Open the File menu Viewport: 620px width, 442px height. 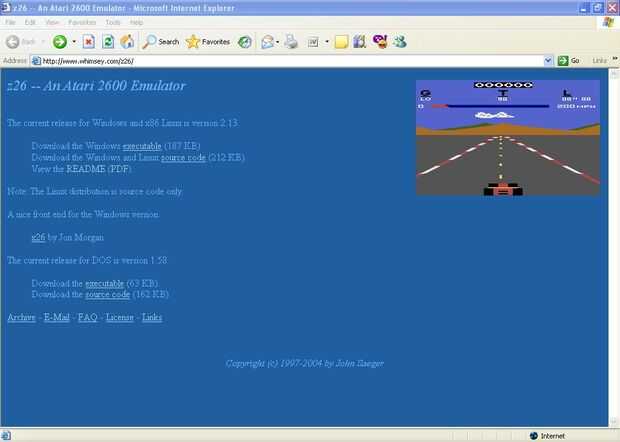[10, 22]
